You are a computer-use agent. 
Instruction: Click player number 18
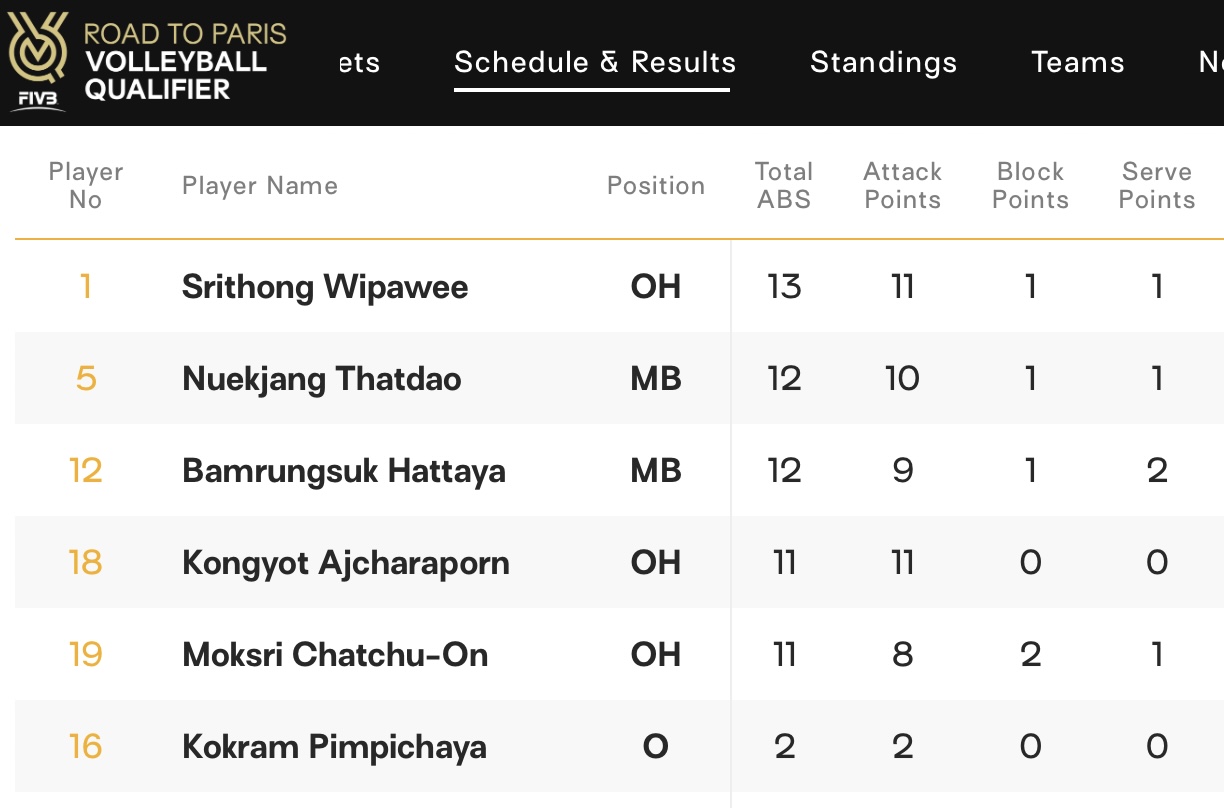pyautogui.click(x=86, y=562)
